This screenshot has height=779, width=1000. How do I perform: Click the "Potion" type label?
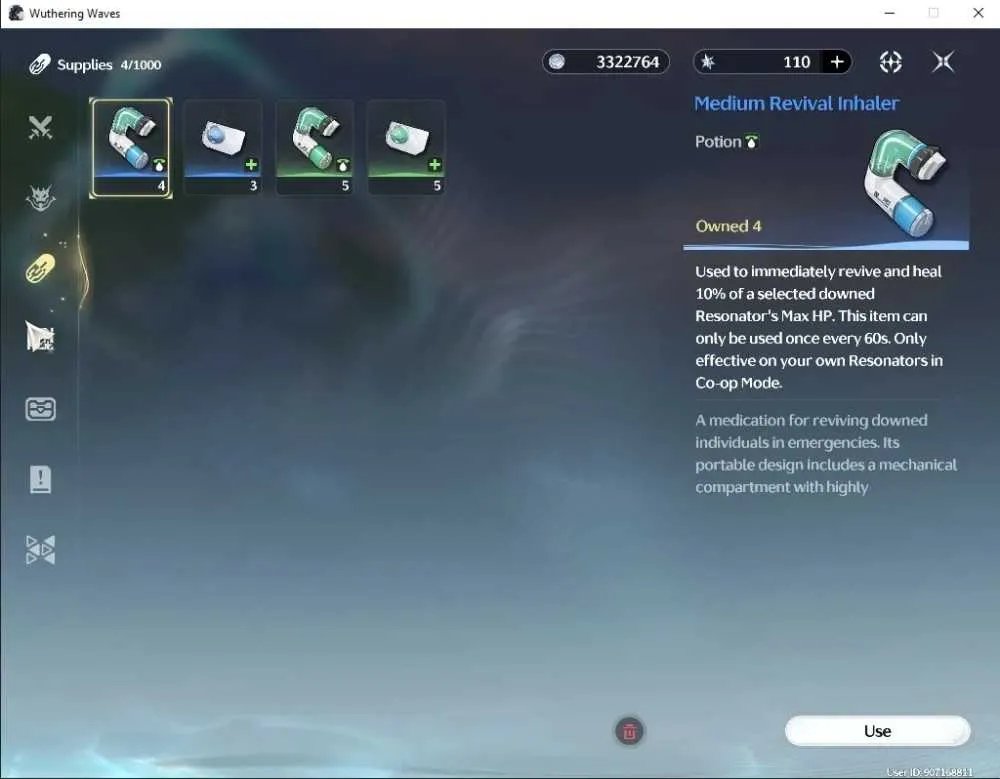pos(718,142)
